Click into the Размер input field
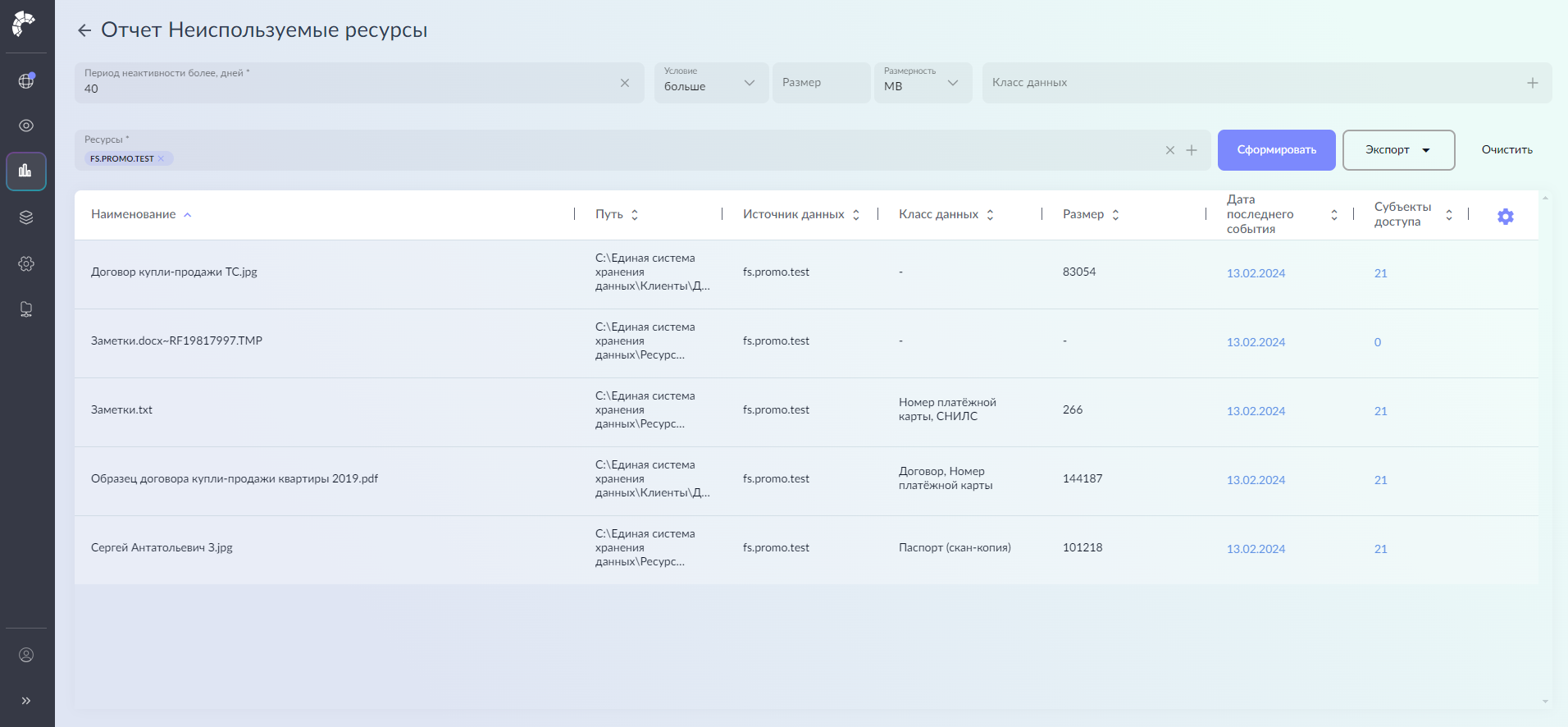This screenshot has width=1568, height=727. pos(820,83)
